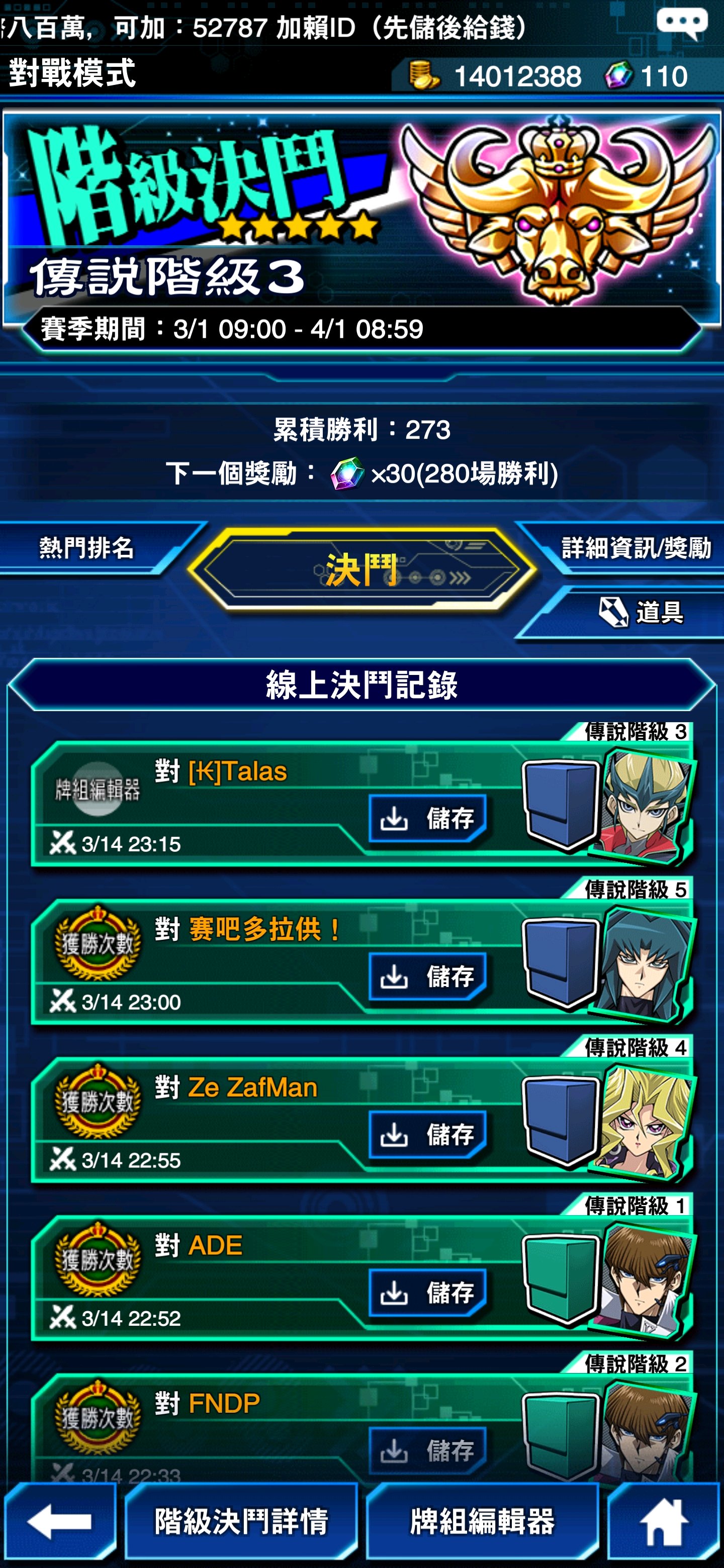Open the green deck box in the ADE record
This screenshot has width=724, height=1568.
click(x=560, y=1278)
